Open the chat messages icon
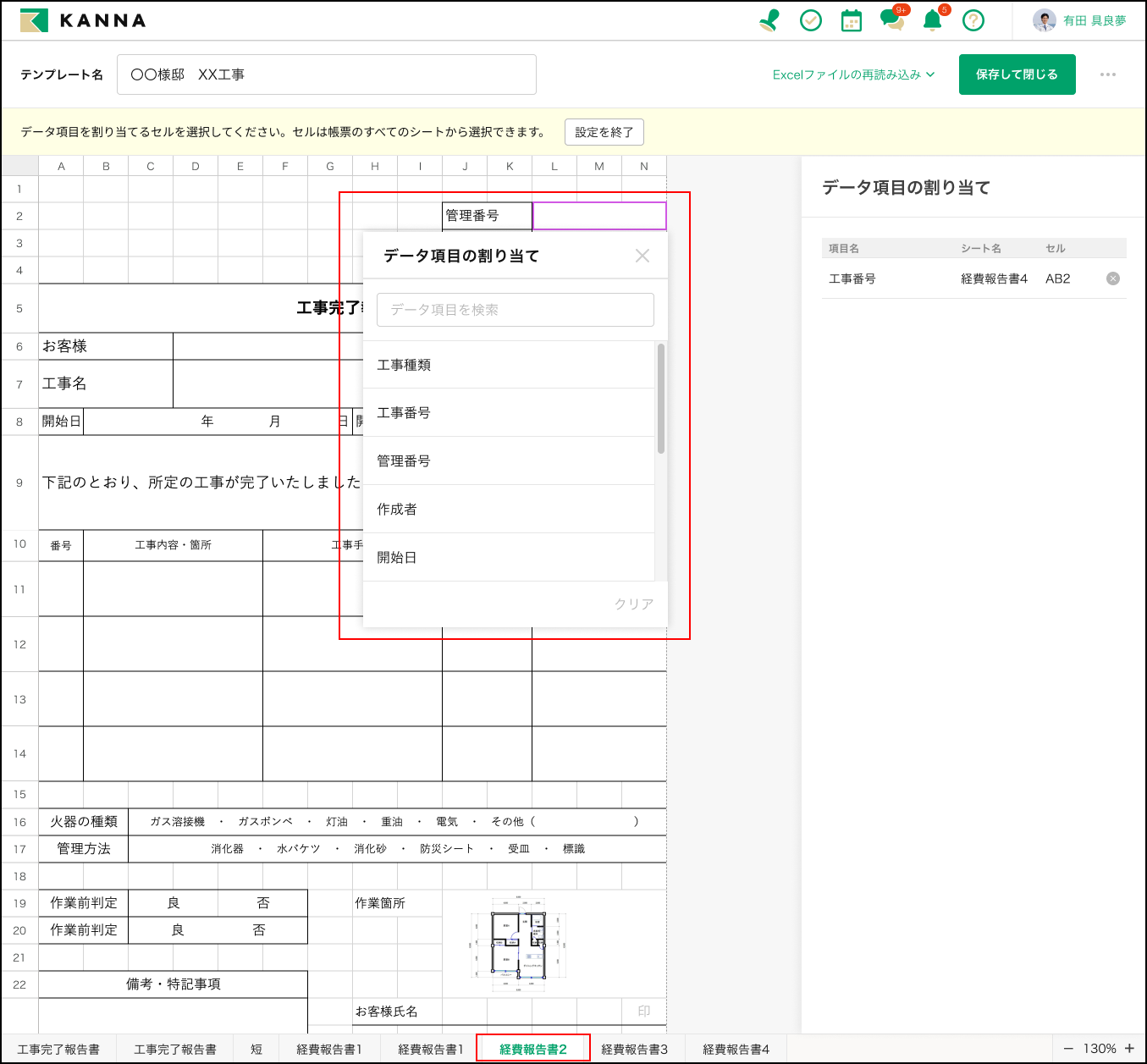 pyautogui.click(x=891, y=20)
